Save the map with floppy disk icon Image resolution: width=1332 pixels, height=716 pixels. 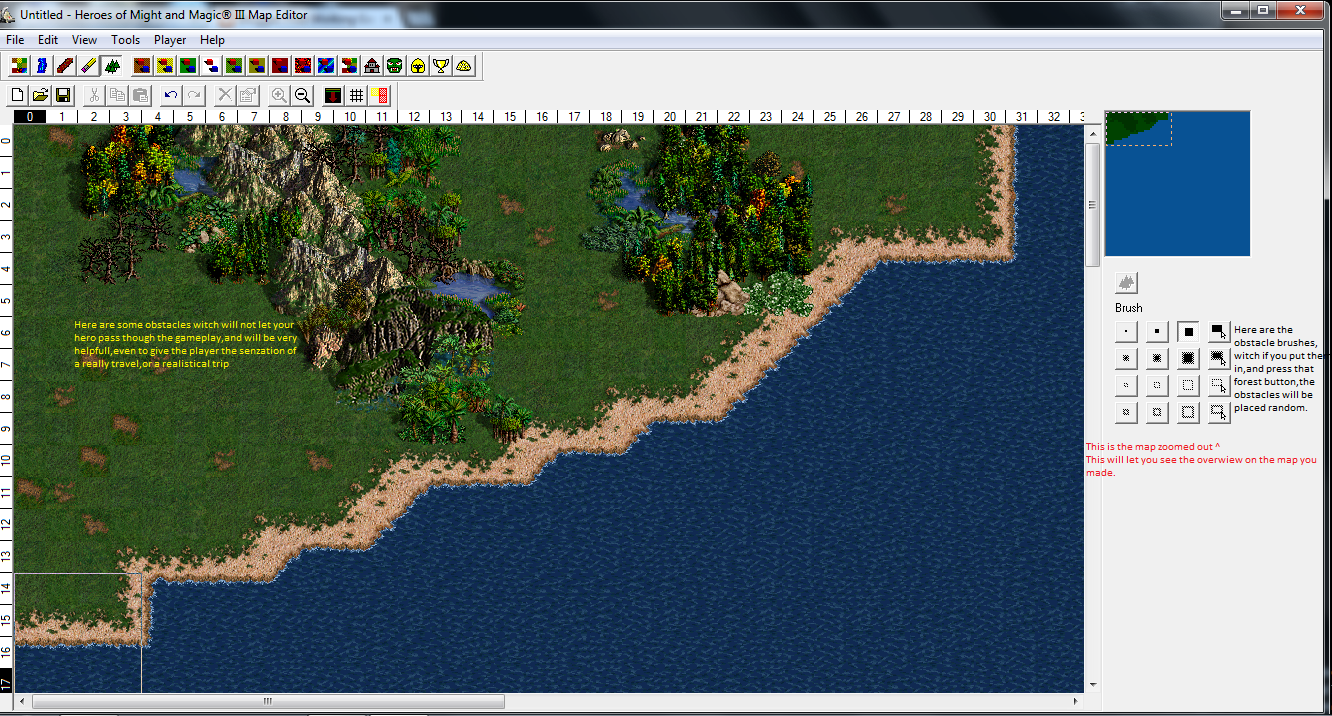(64, 95)
